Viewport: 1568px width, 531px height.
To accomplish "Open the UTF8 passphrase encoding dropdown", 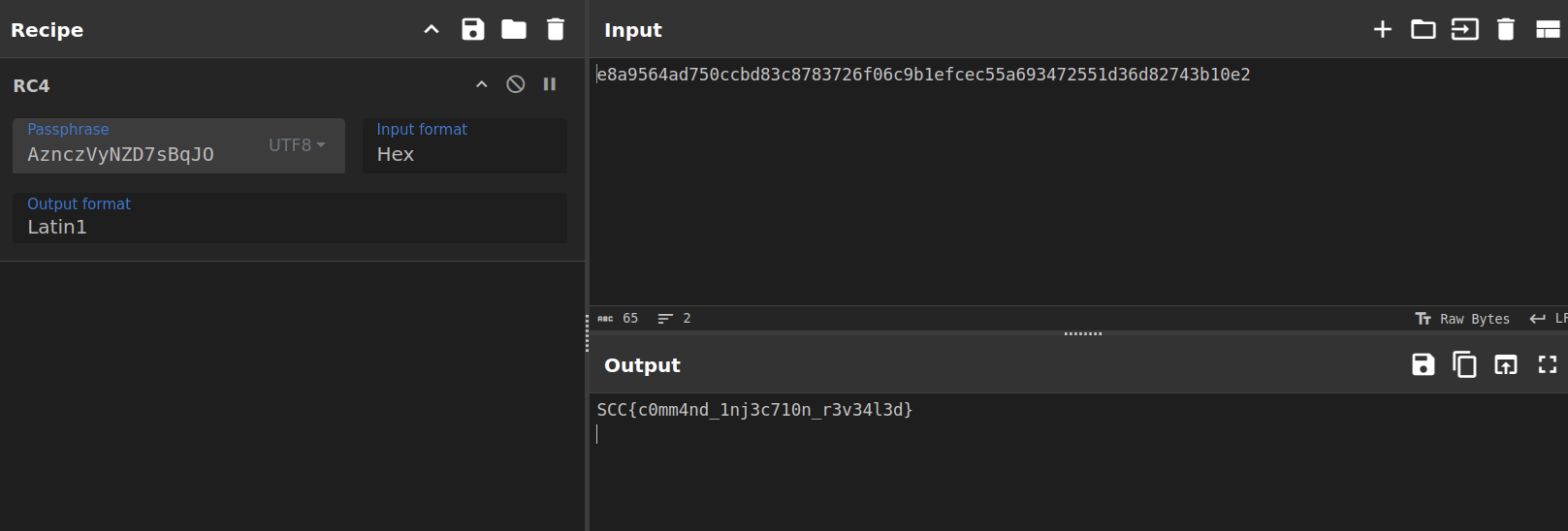I will [297, 144].
